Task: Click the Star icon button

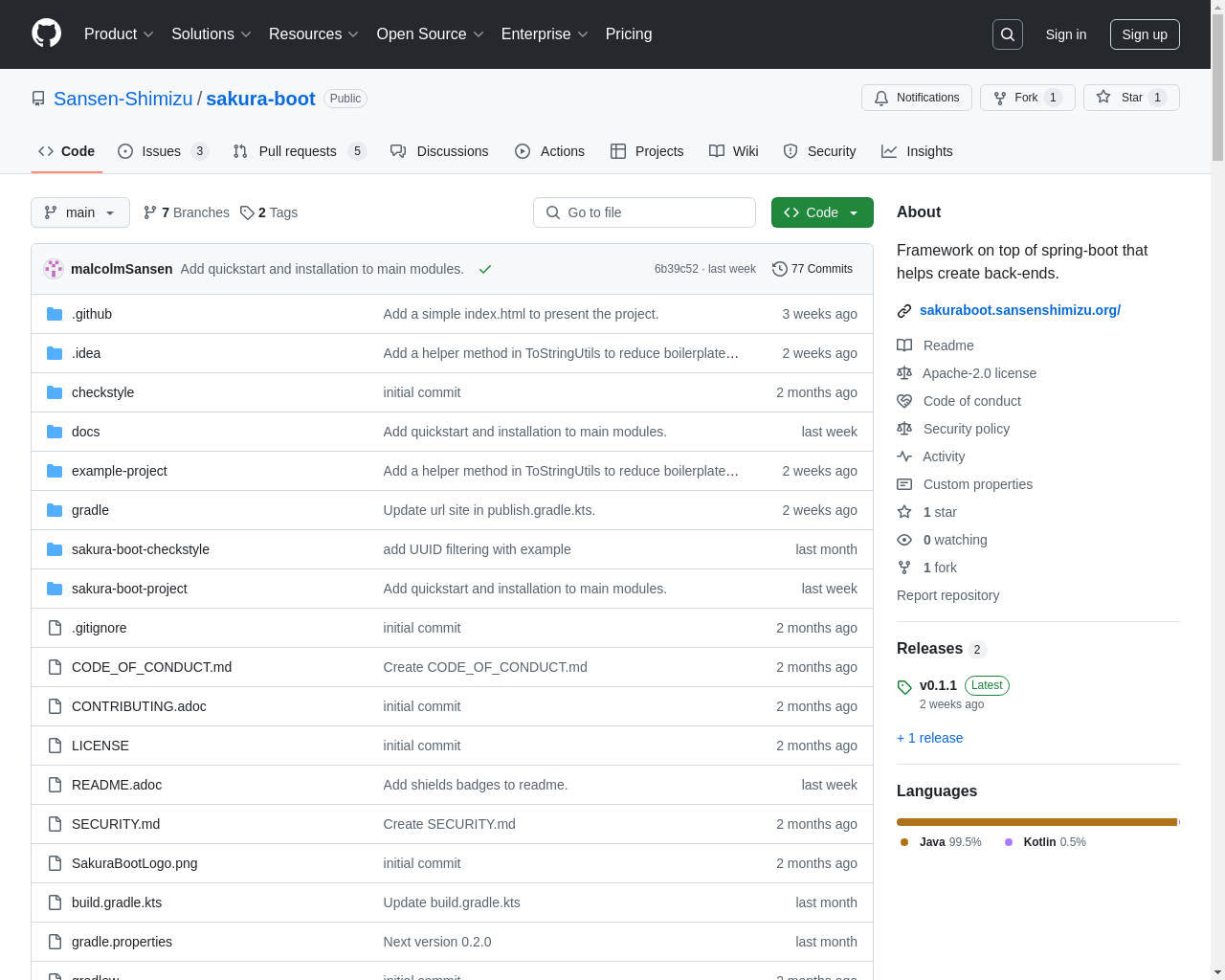Action: pos(1103,98)
